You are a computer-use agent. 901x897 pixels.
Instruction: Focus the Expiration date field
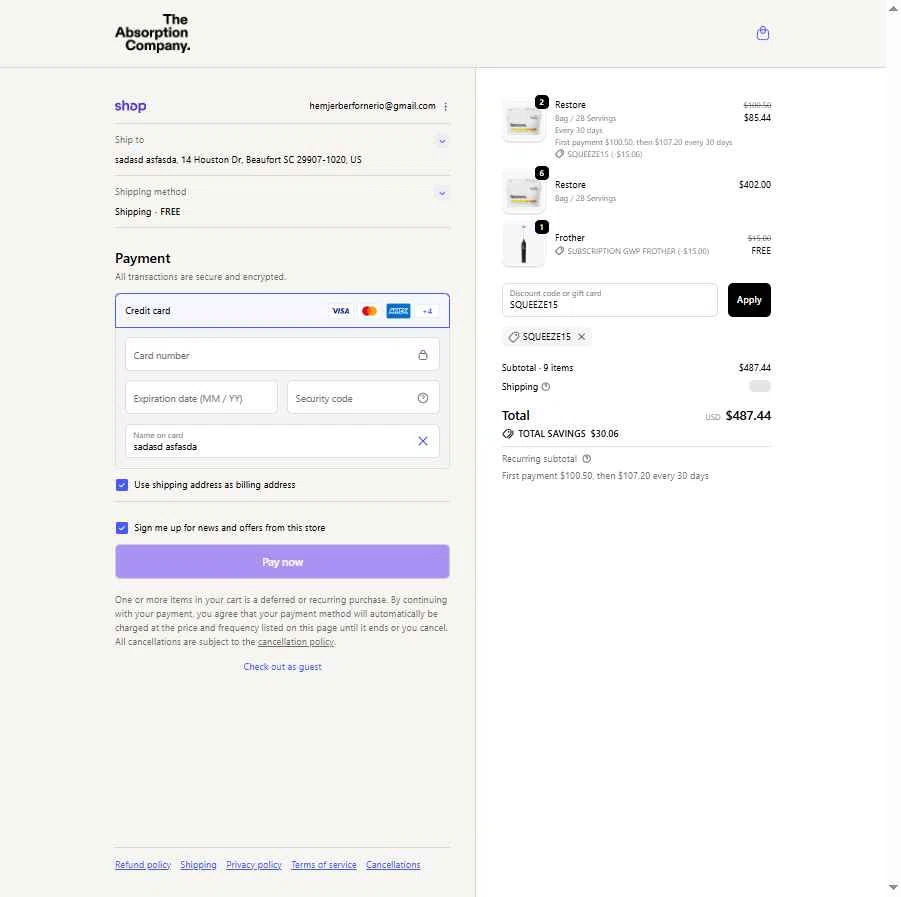point(201,398)
